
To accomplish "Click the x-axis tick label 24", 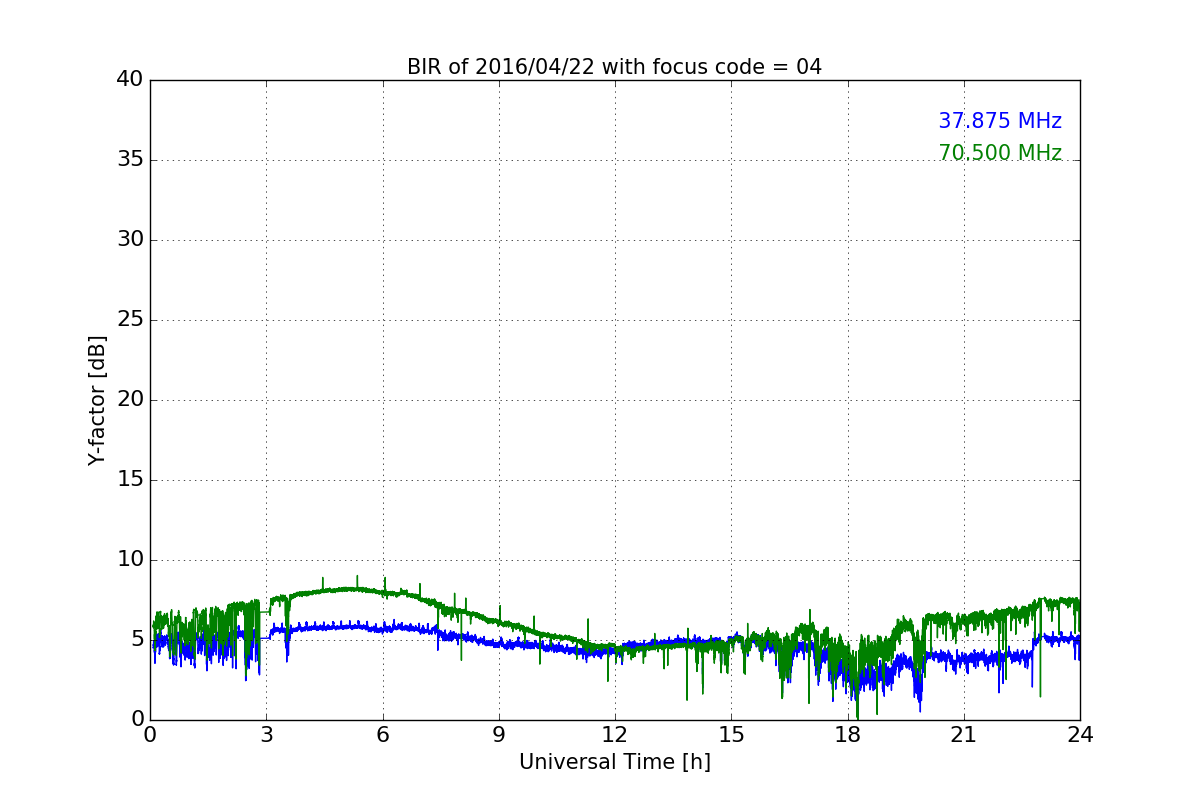I will coord(1080,735).
